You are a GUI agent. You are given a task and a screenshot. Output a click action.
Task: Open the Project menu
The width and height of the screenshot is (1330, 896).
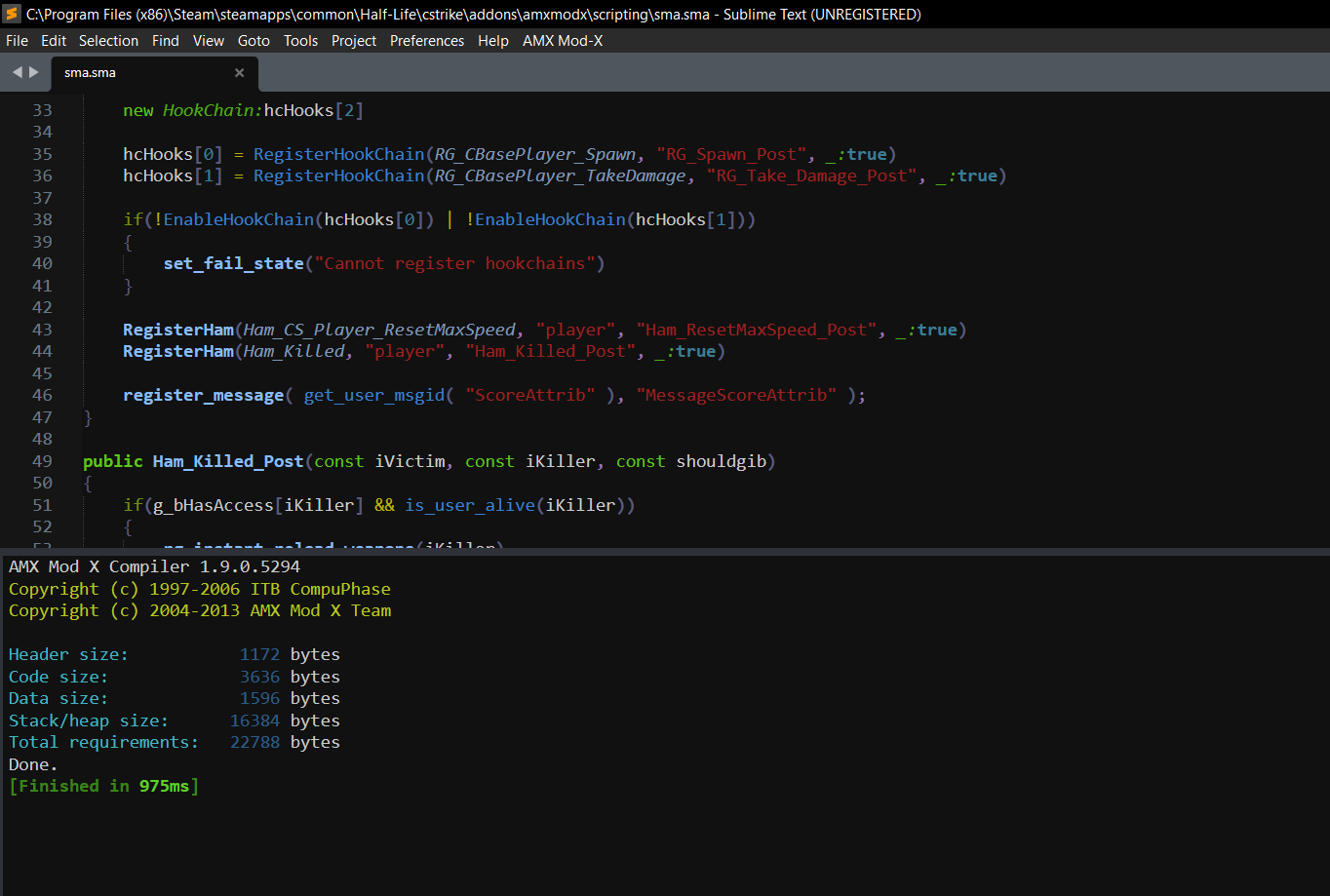click(354, 41)
